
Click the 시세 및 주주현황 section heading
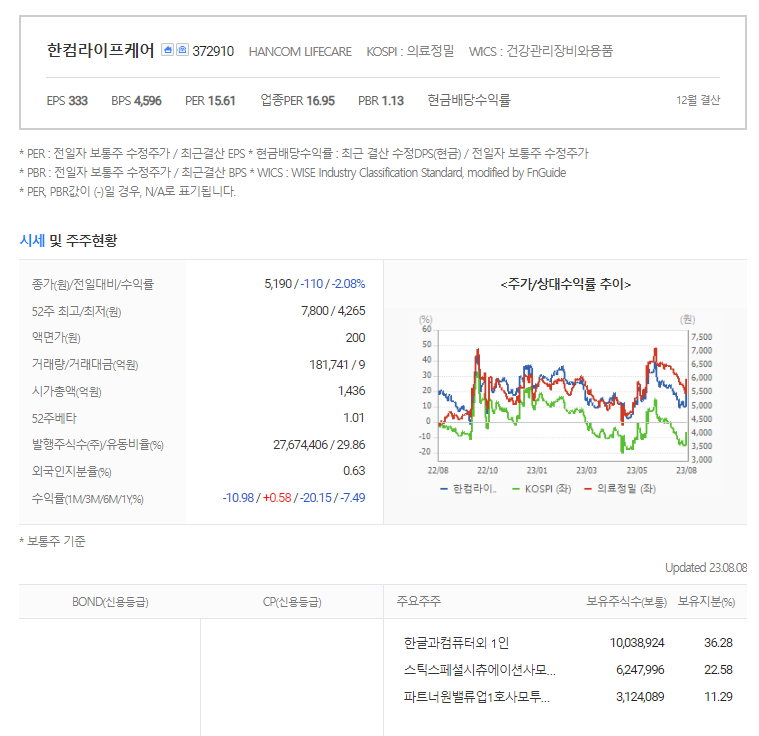click(68, 240)
